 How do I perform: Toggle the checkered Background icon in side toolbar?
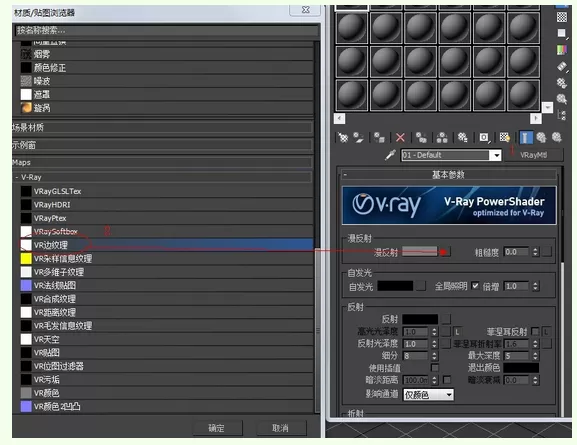click(562, 17)
